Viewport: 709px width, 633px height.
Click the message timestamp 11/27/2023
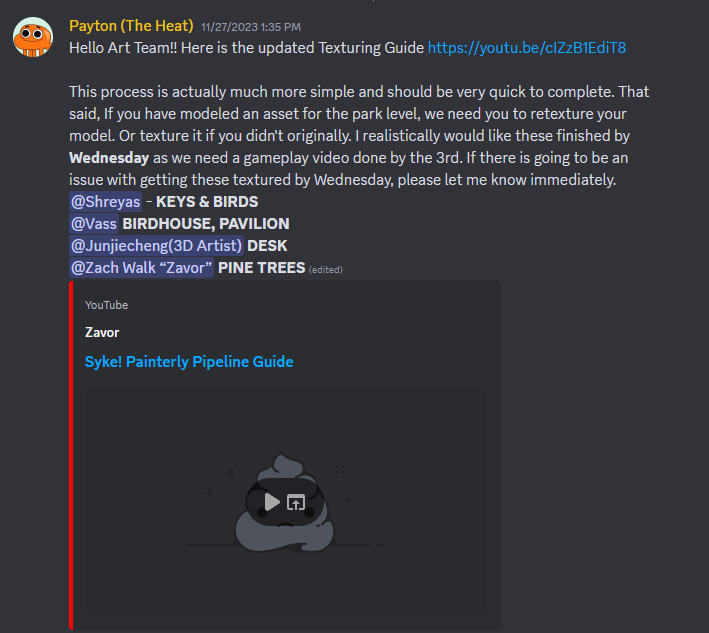tap(251, 27)
